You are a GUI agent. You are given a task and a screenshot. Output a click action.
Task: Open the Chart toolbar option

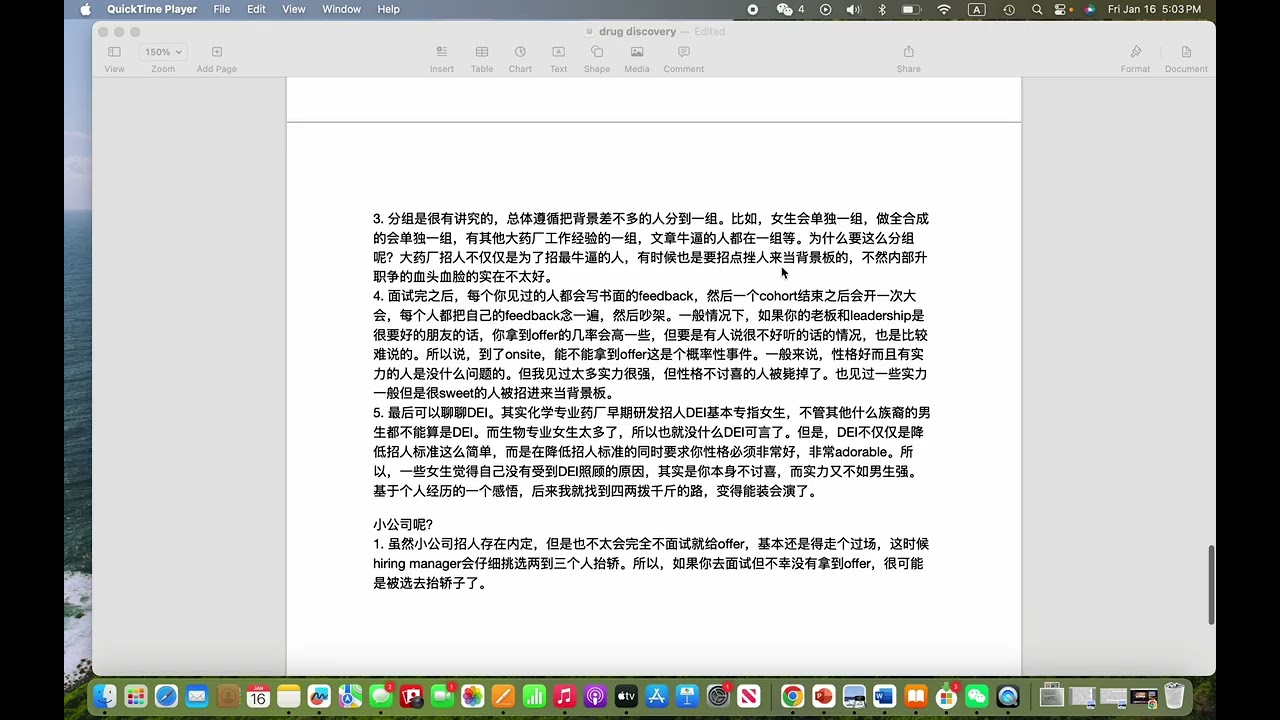click(x=520, y=58)
